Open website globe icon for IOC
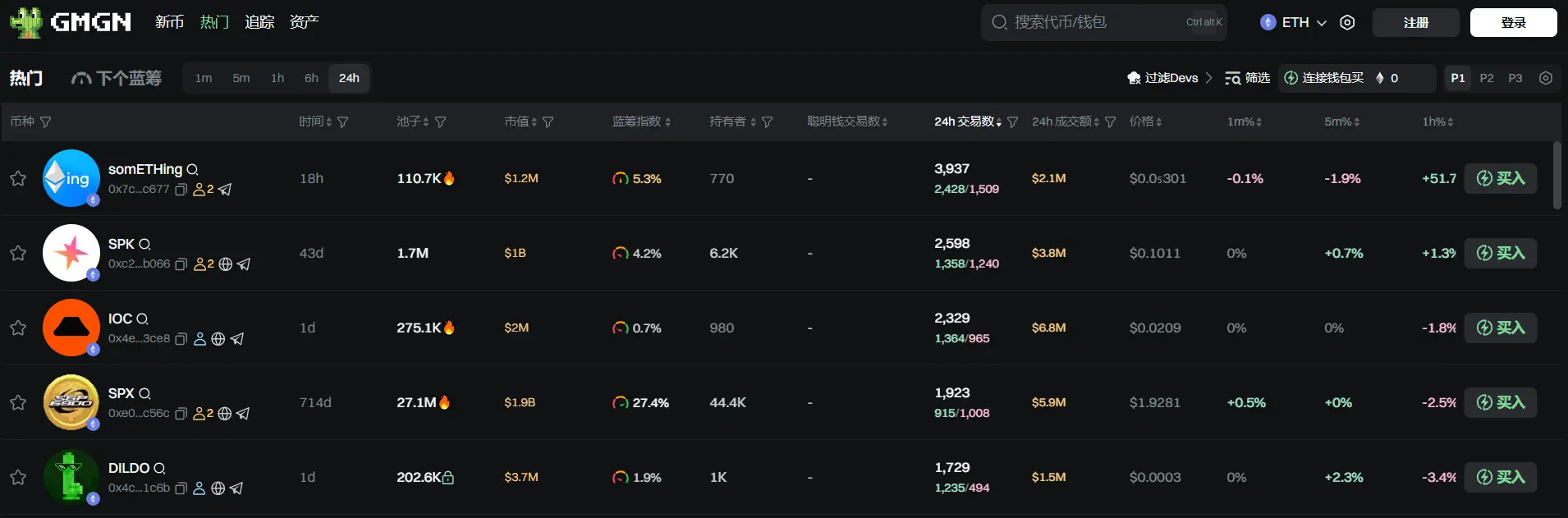 [218, 339]
